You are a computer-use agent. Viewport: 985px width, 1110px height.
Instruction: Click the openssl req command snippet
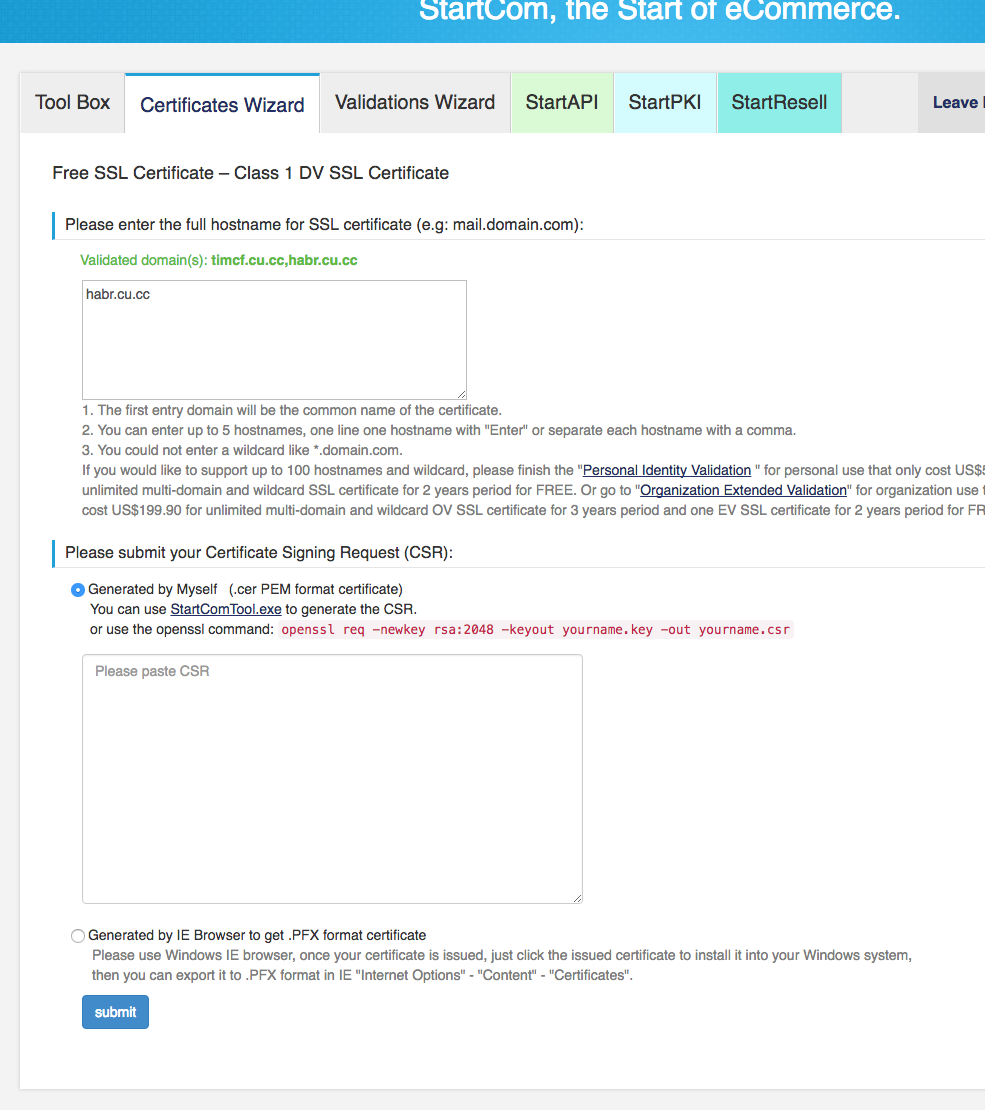pos(536,630)
